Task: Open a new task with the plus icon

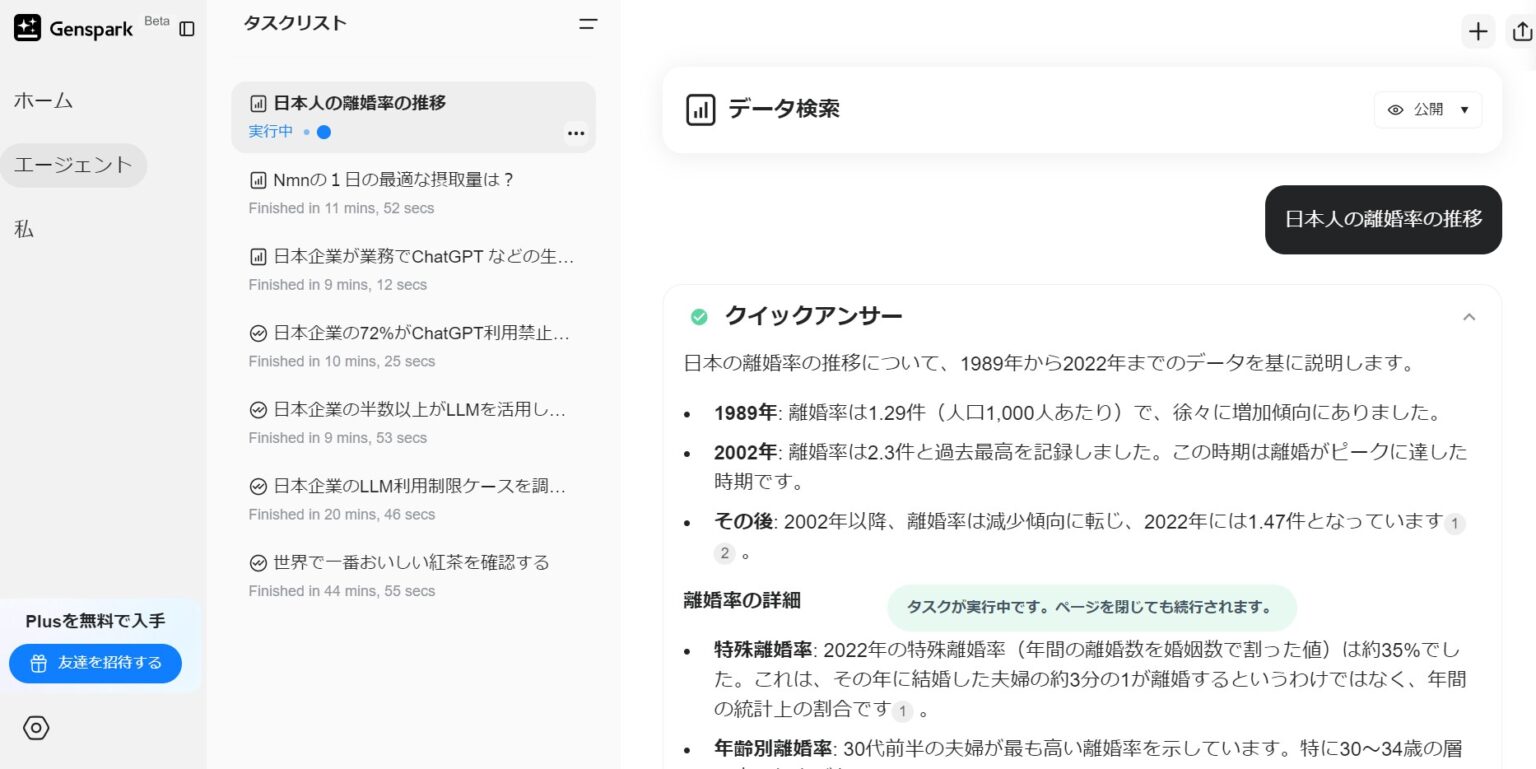Action: (x=1478, y=31)
